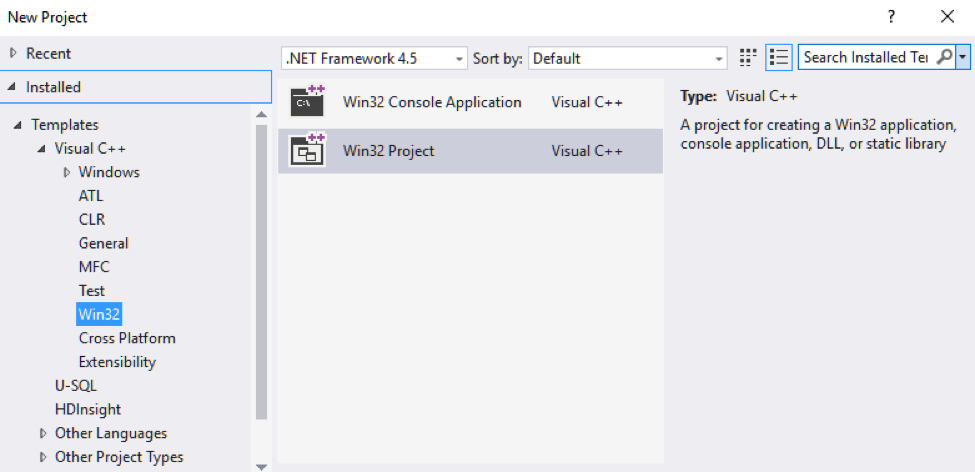Click the Win32 Console Application template icon
Viewport: 975px width, 472px height.
[307, 103]
